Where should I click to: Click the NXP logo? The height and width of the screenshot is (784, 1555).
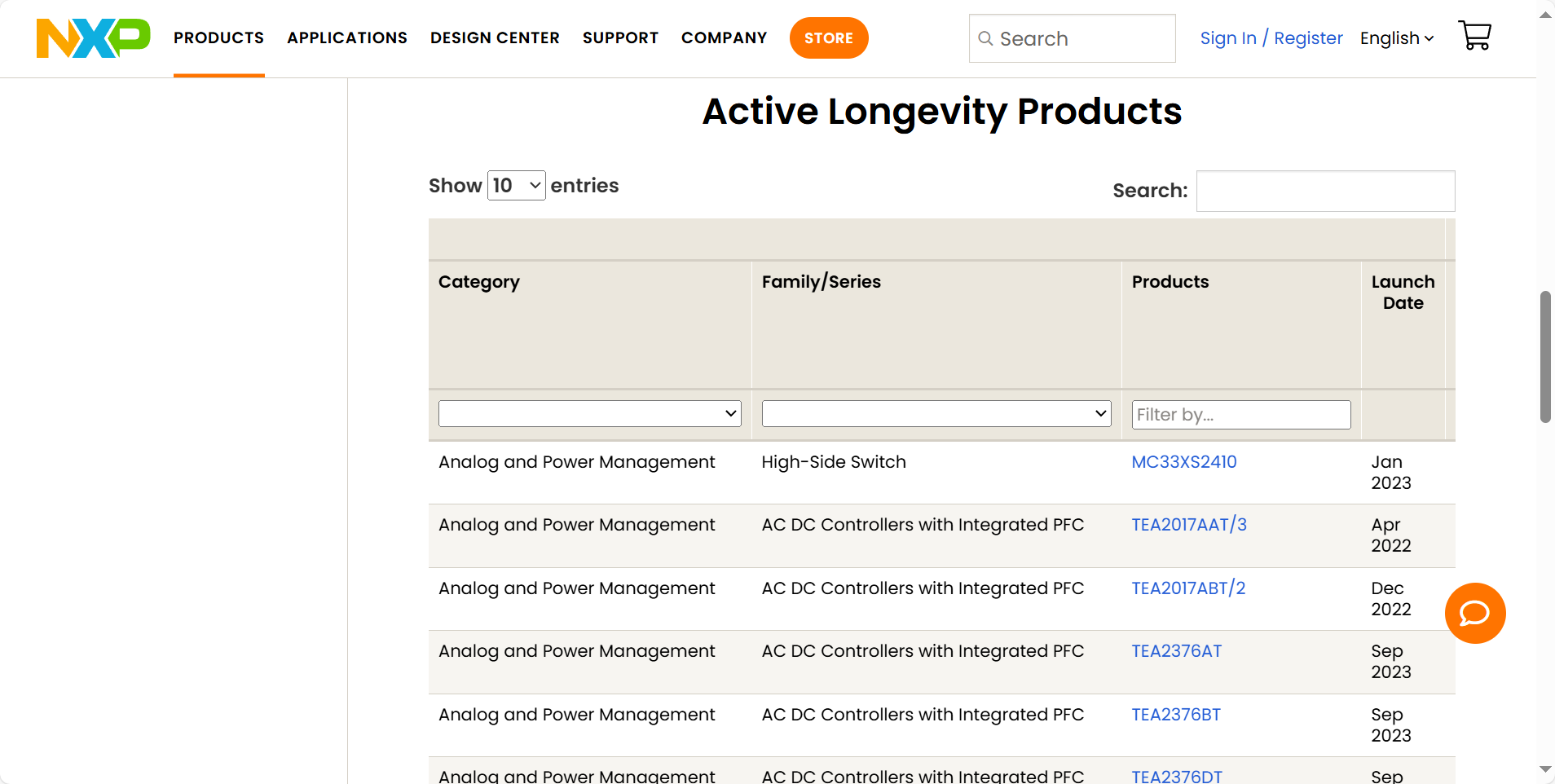click(x=93, y=38)
